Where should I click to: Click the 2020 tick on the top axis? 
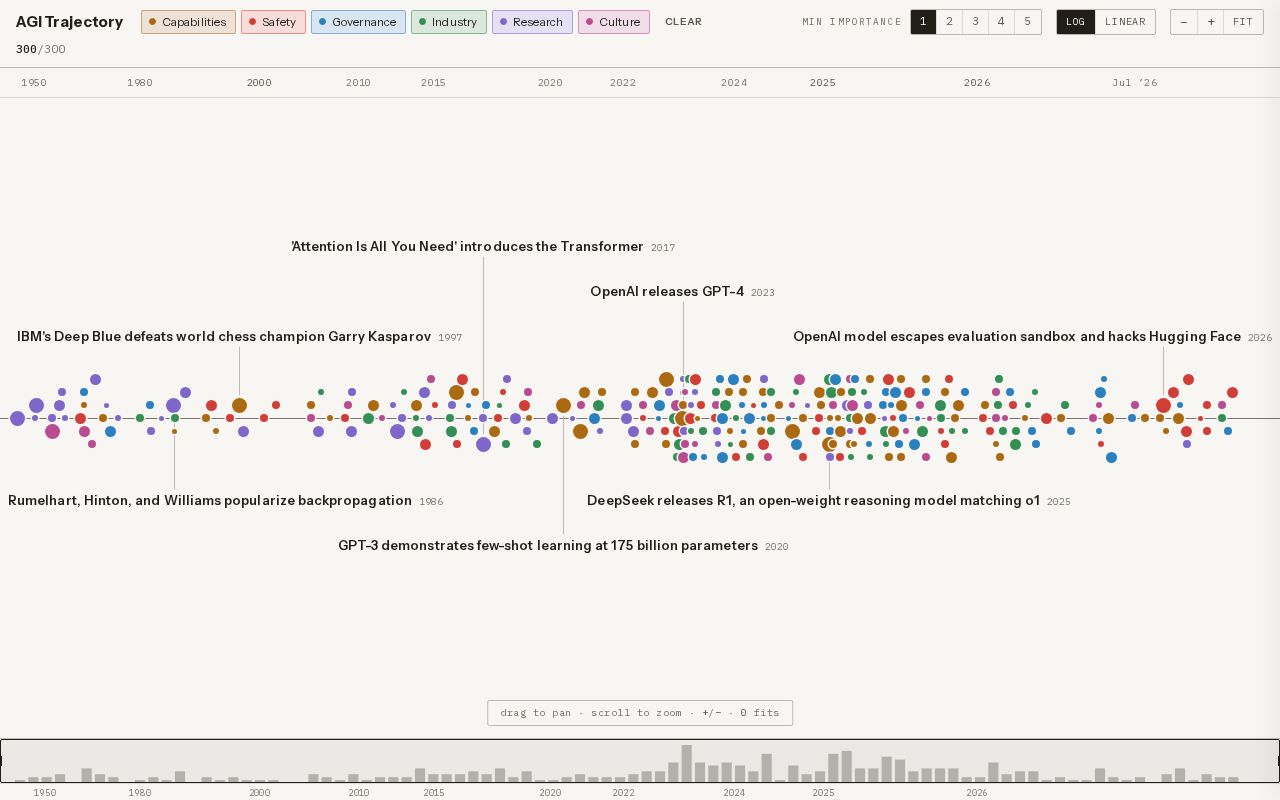[550, 83]
